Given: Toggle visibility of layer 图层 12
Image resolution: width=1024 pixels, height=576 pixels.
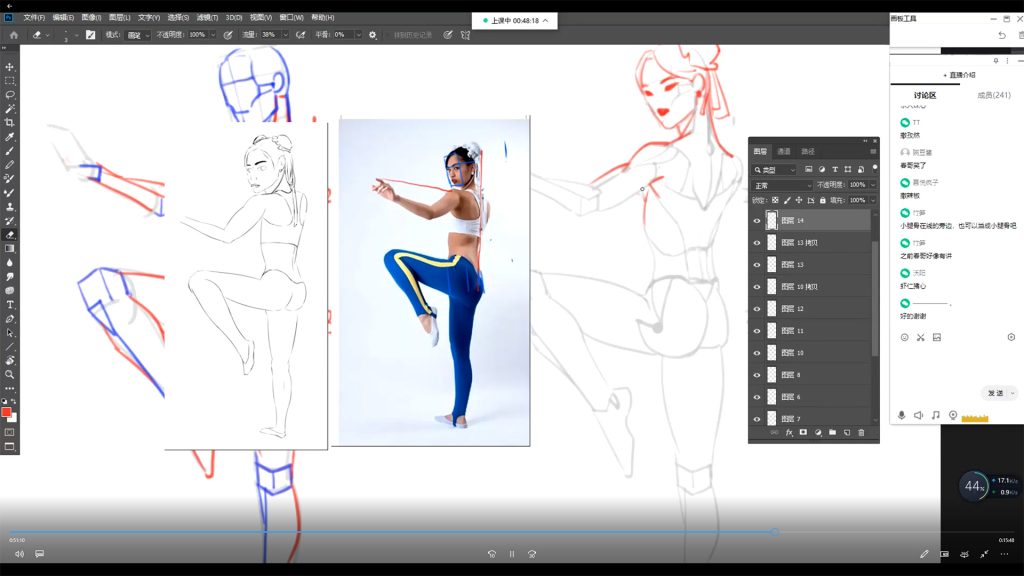Looking at the screenshot, I should 757,309.
